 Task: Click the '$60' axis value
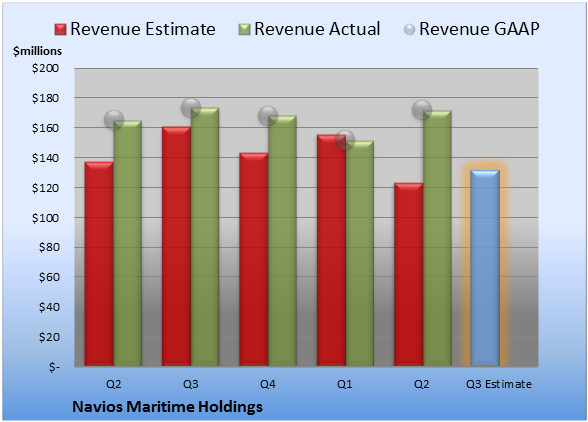point(49,277)
